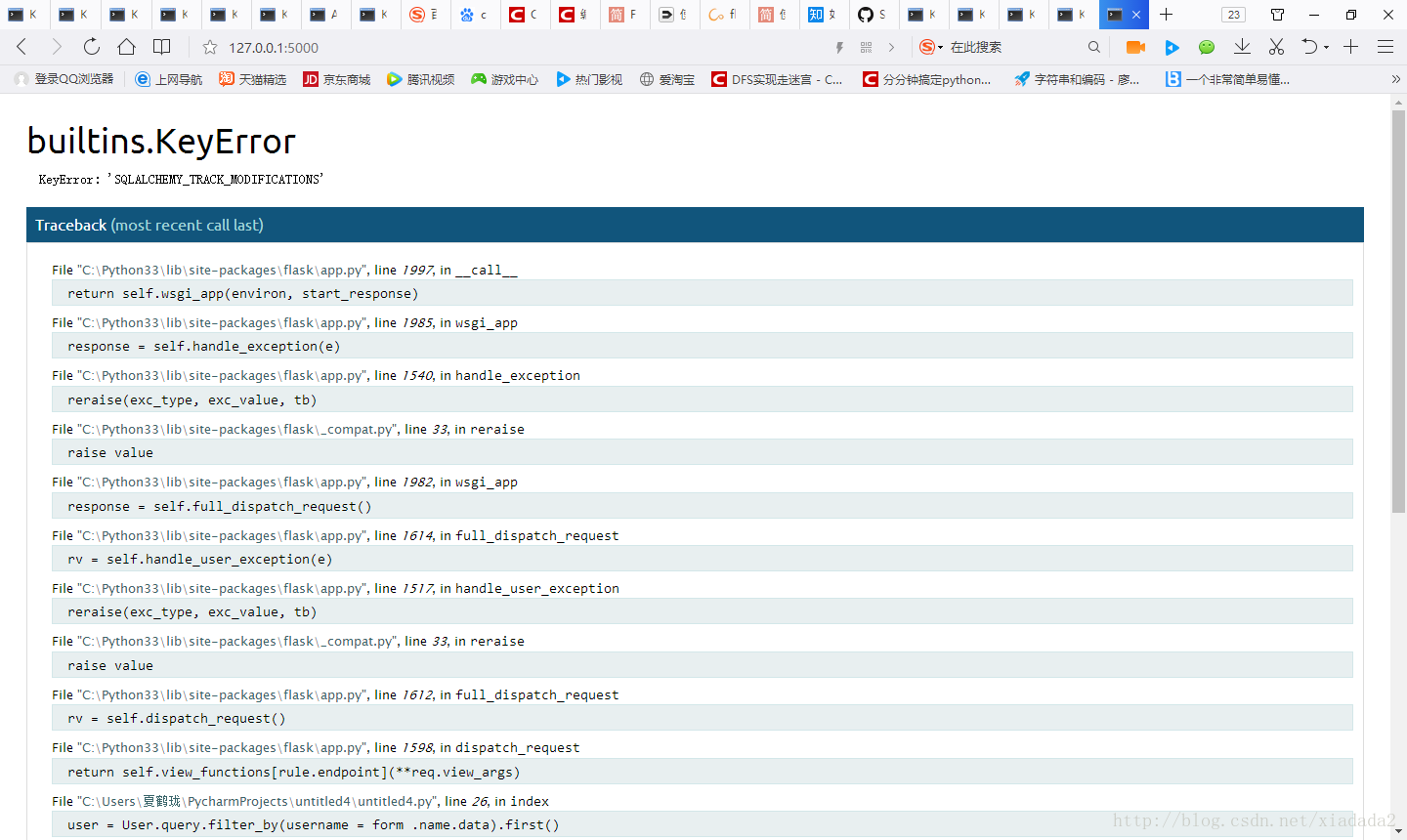Image resolution: width=1407 pixels, height=840 pixels.
Task: Click the plus add-extension toolbar icon
Action: click(x=1350, y=46)
